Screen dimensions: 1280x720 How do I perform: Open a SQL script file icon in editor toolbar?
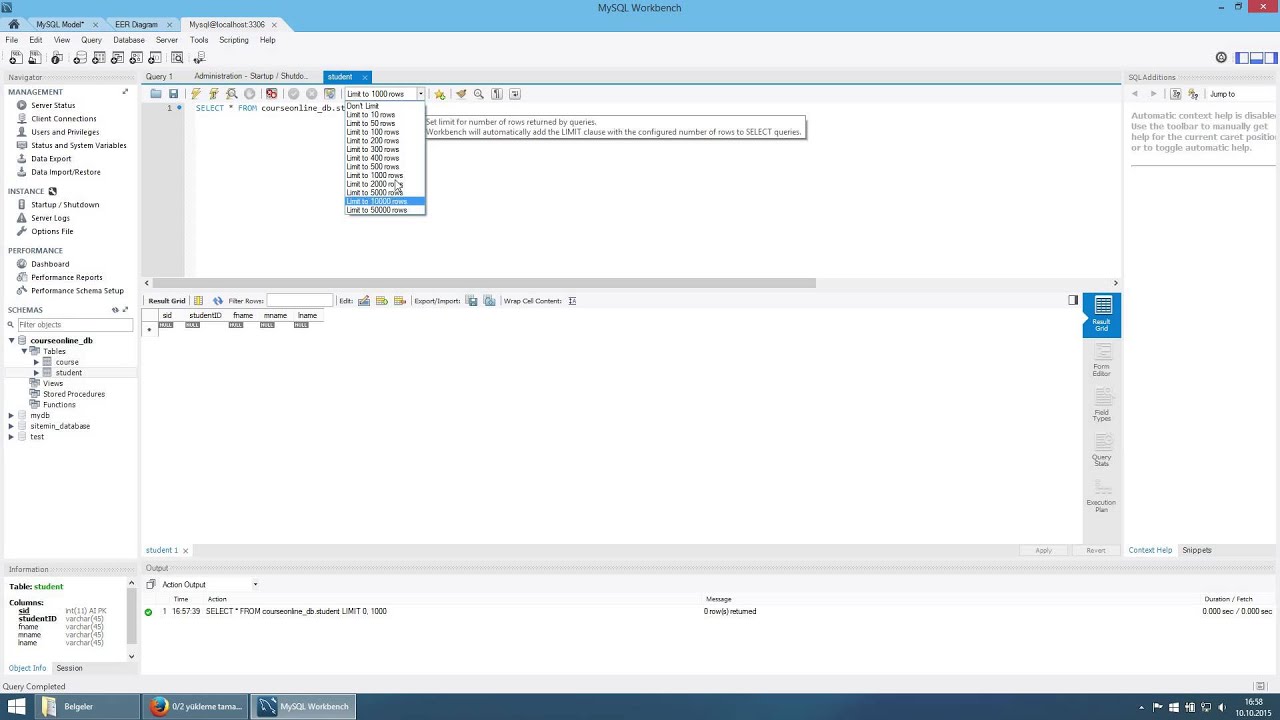[156, 94]
